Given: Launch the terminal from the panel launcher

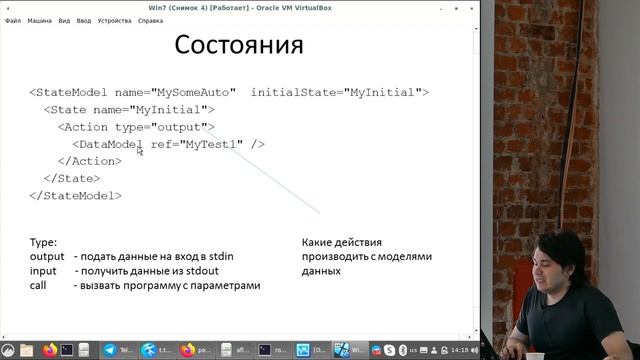Looking at the screenshot, I should pyautogui.click(x=67, y=350).
